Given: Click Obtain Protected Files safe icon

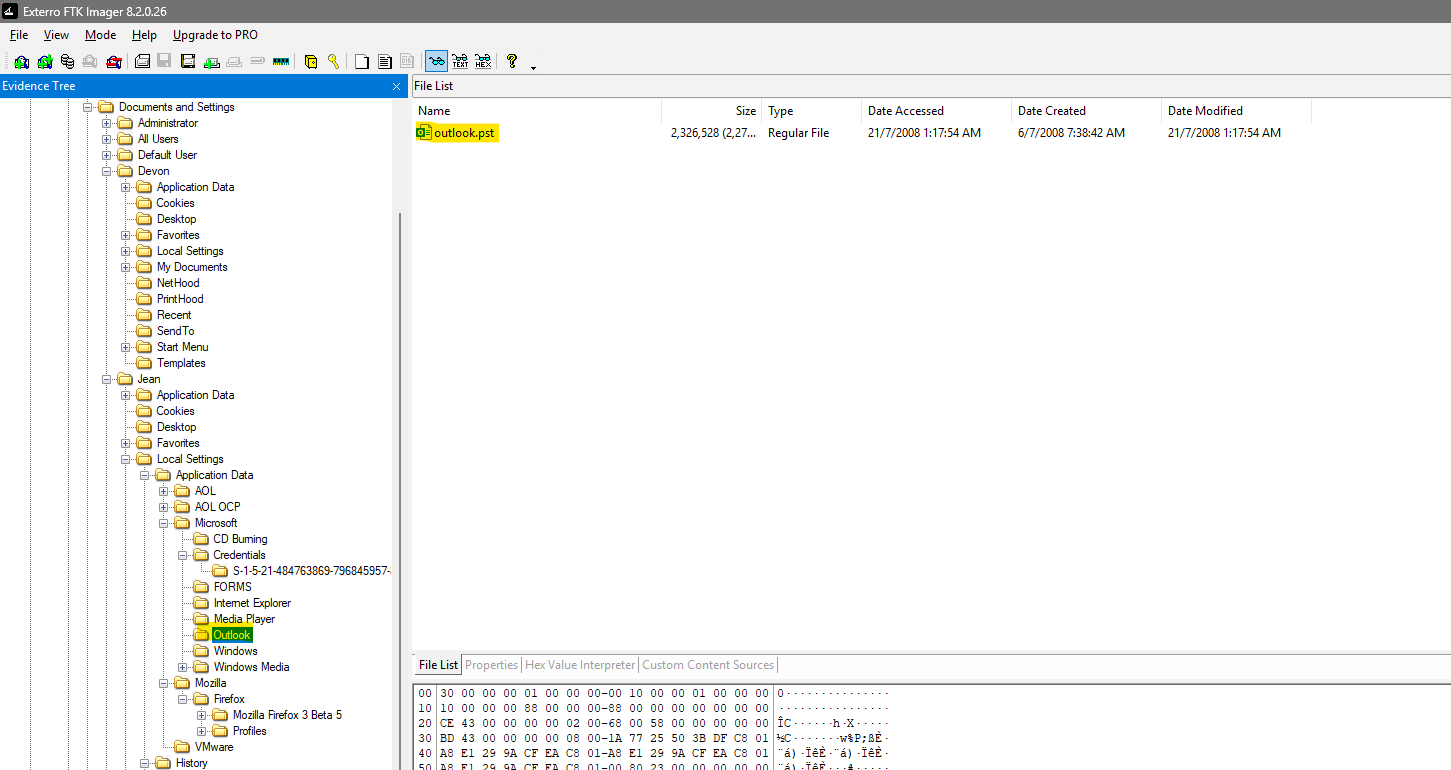Looking at the screenshot, I should [x=311, y=61].
